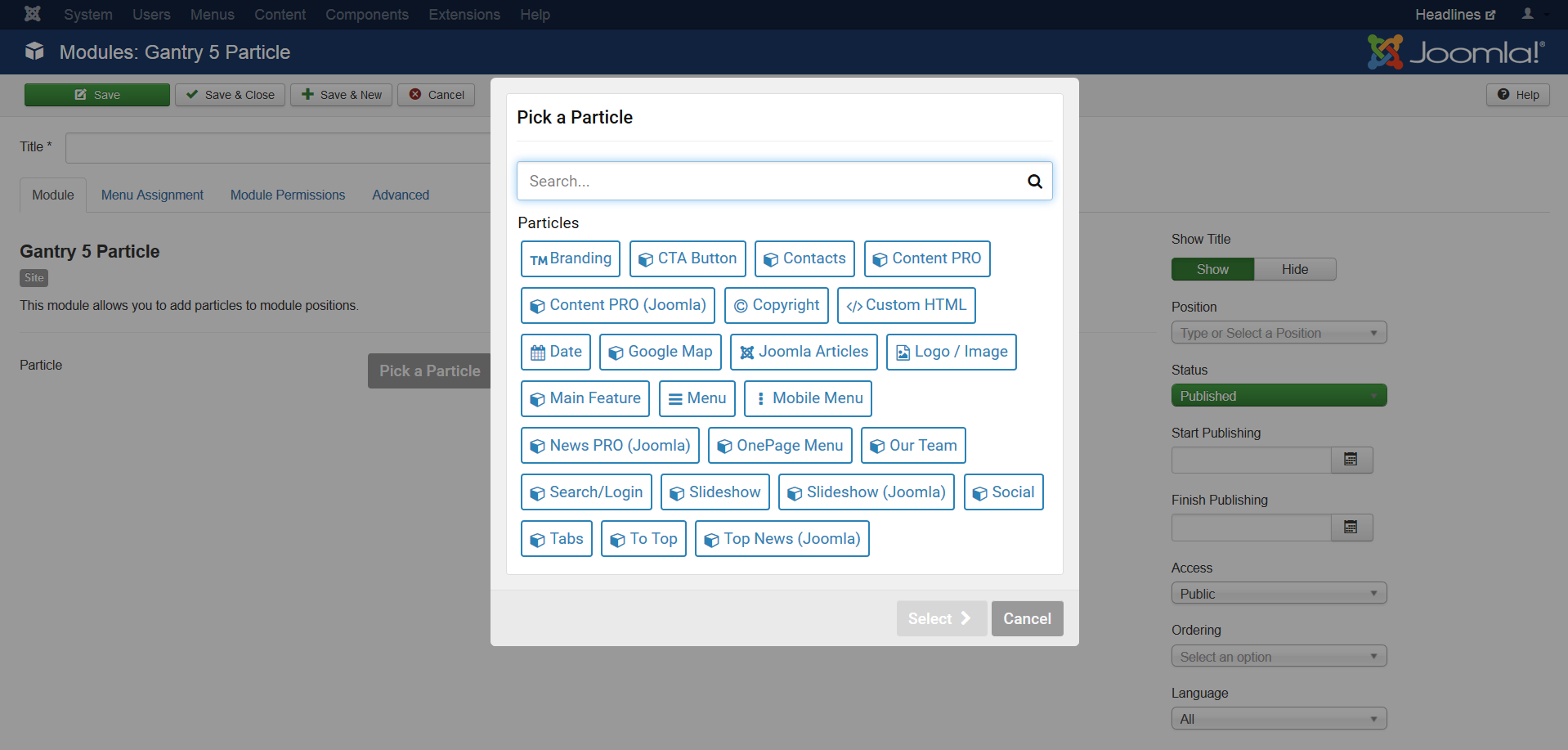Viewport: 1568px width, 750px height.
Task: Click the Joomla icon in top bar
Action: [x=33, y=14]
